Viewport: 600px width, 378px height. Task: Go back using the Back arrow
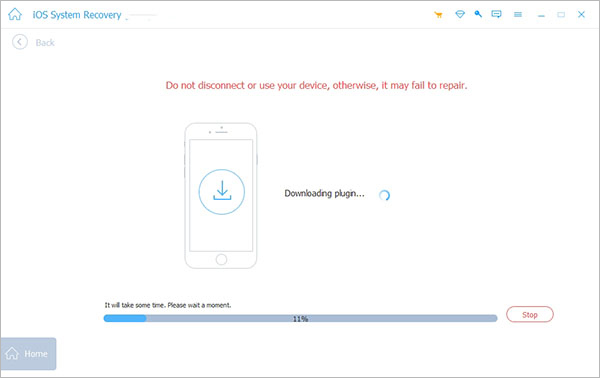(x=20, y=42)
